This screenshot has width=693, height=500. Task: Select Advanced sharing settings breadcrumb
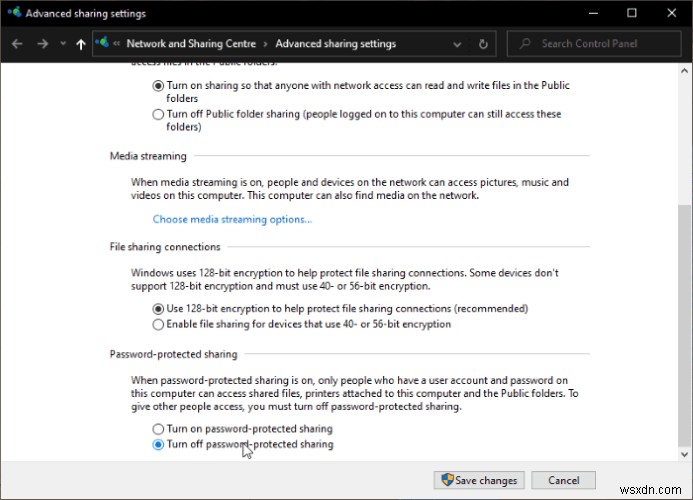[335, 43]
